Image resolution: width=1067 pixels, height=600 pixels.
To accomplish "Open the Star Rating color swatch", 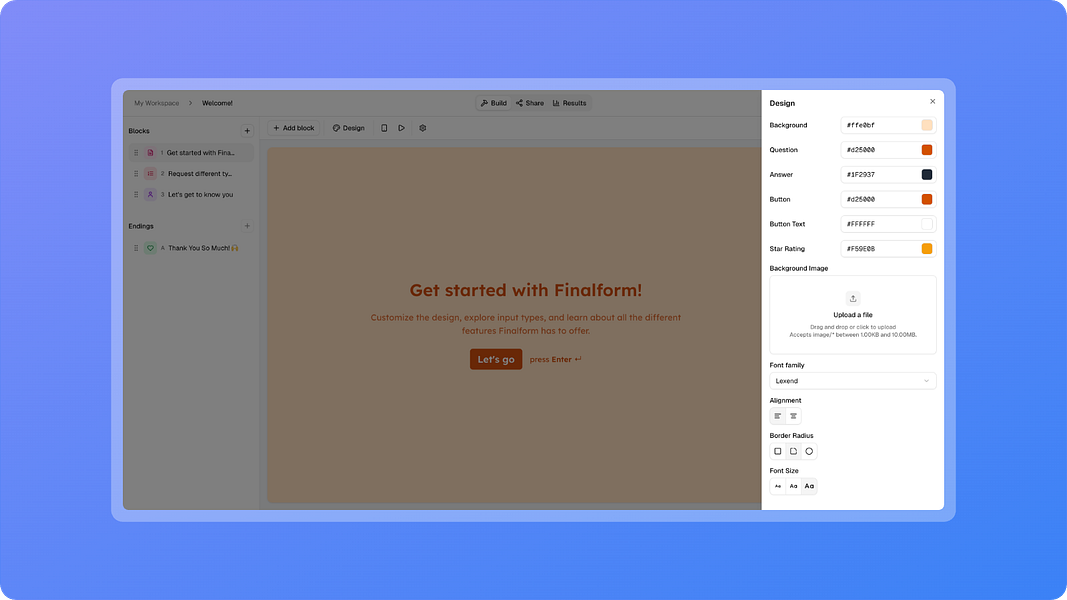I will point(927,249).
